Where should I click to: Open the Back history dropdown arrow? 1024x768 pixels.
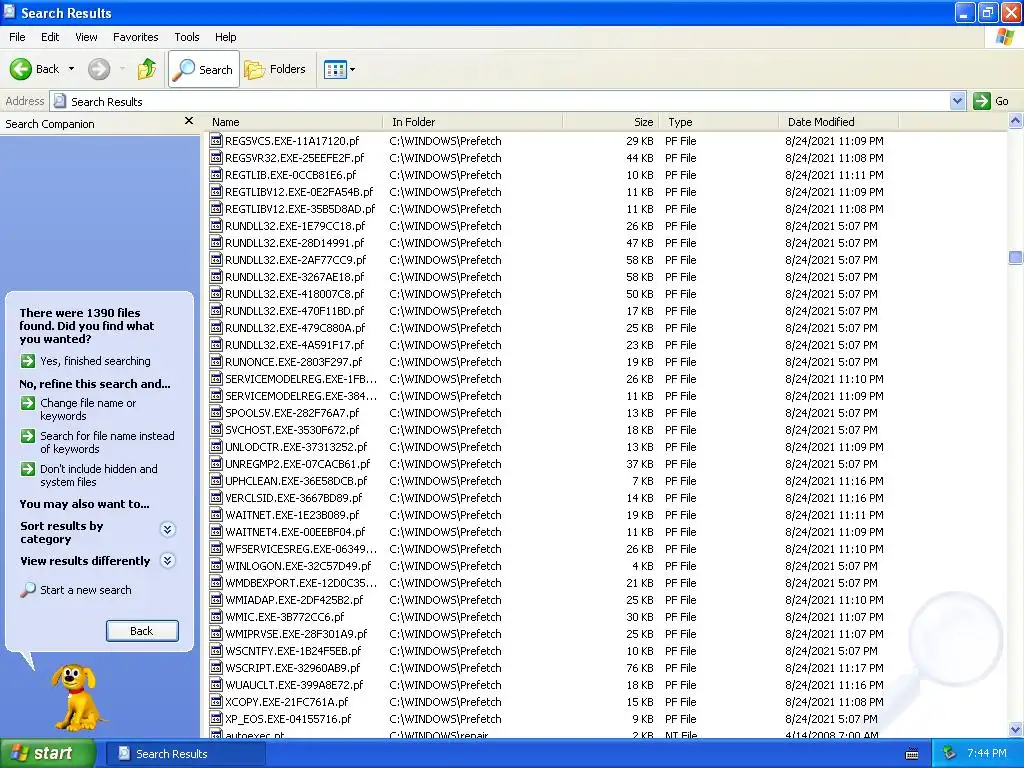[x=71, y=69]
